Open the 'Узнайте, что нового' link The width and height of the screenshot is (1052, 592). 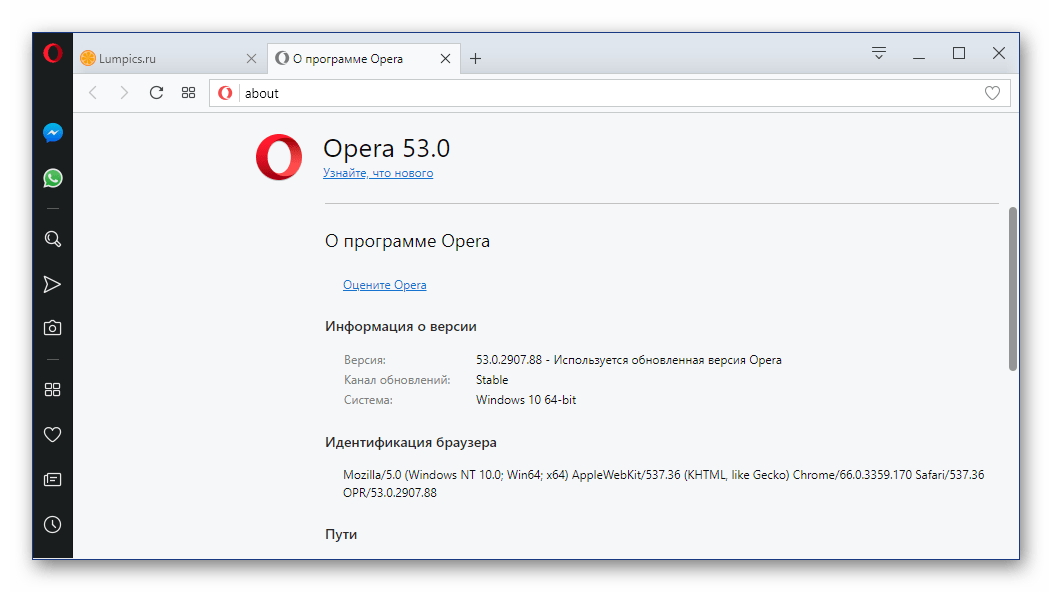(x=378, y=173)
